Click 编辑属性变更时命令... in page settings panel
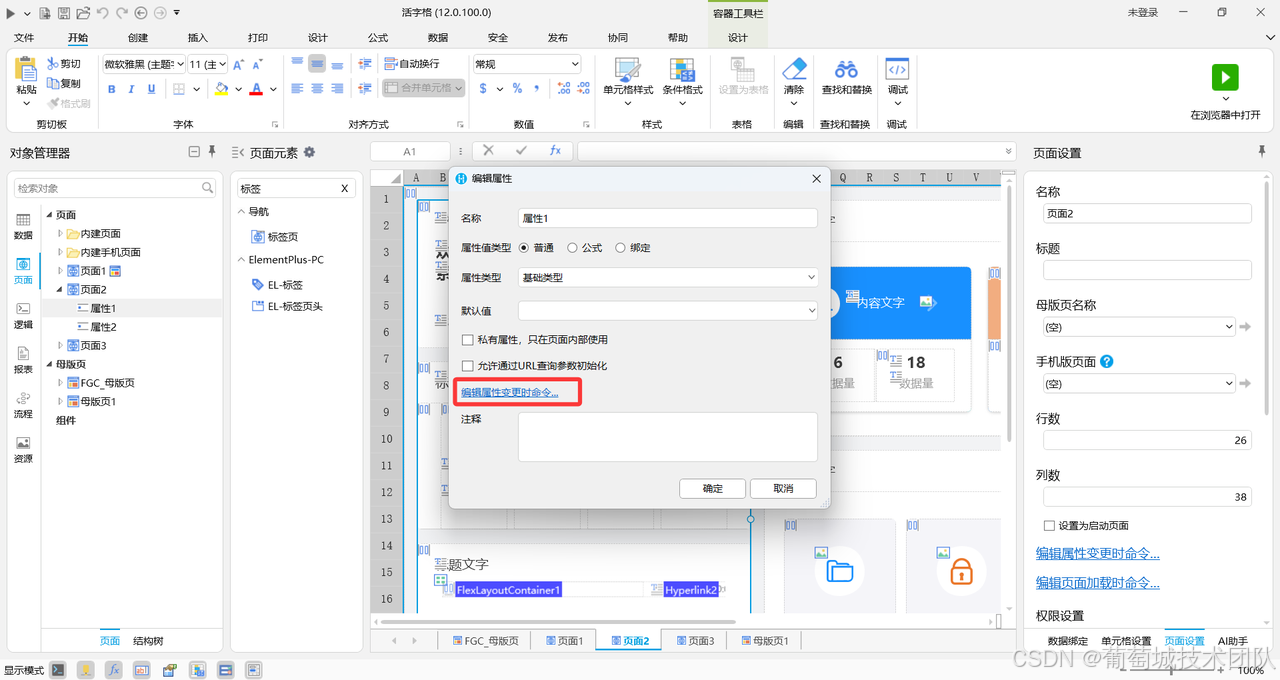The image size is (1280, 680). click(x=1097, y=554)
